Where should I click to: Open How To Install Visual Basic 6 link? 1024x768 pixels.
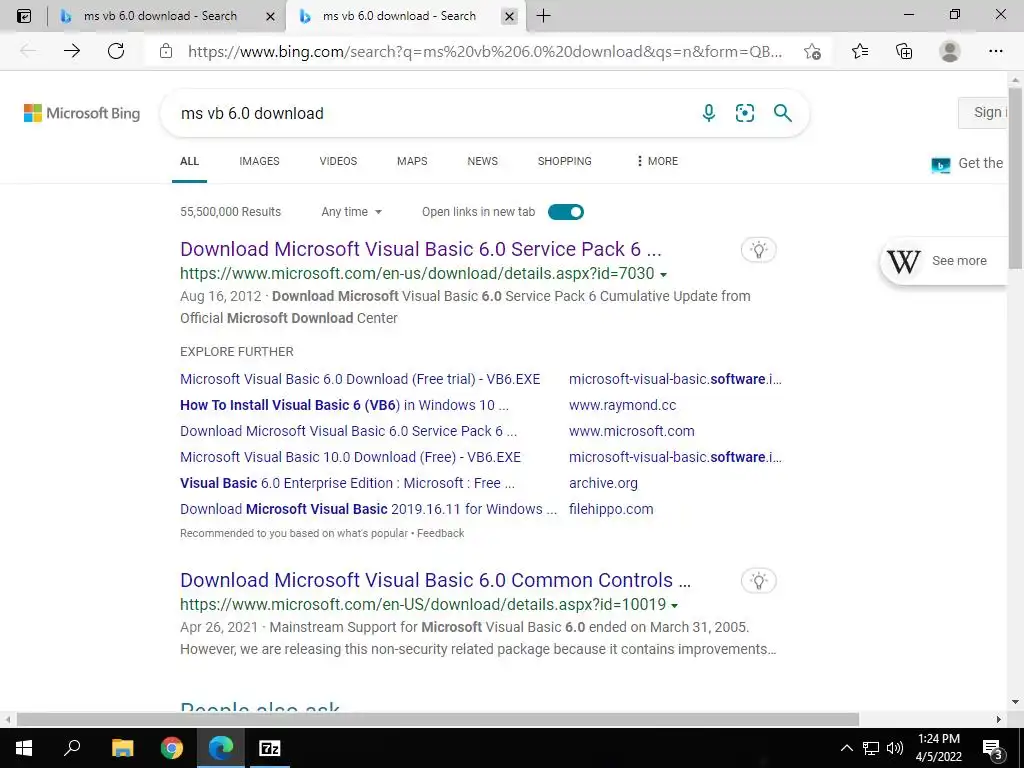pos(344,405)
